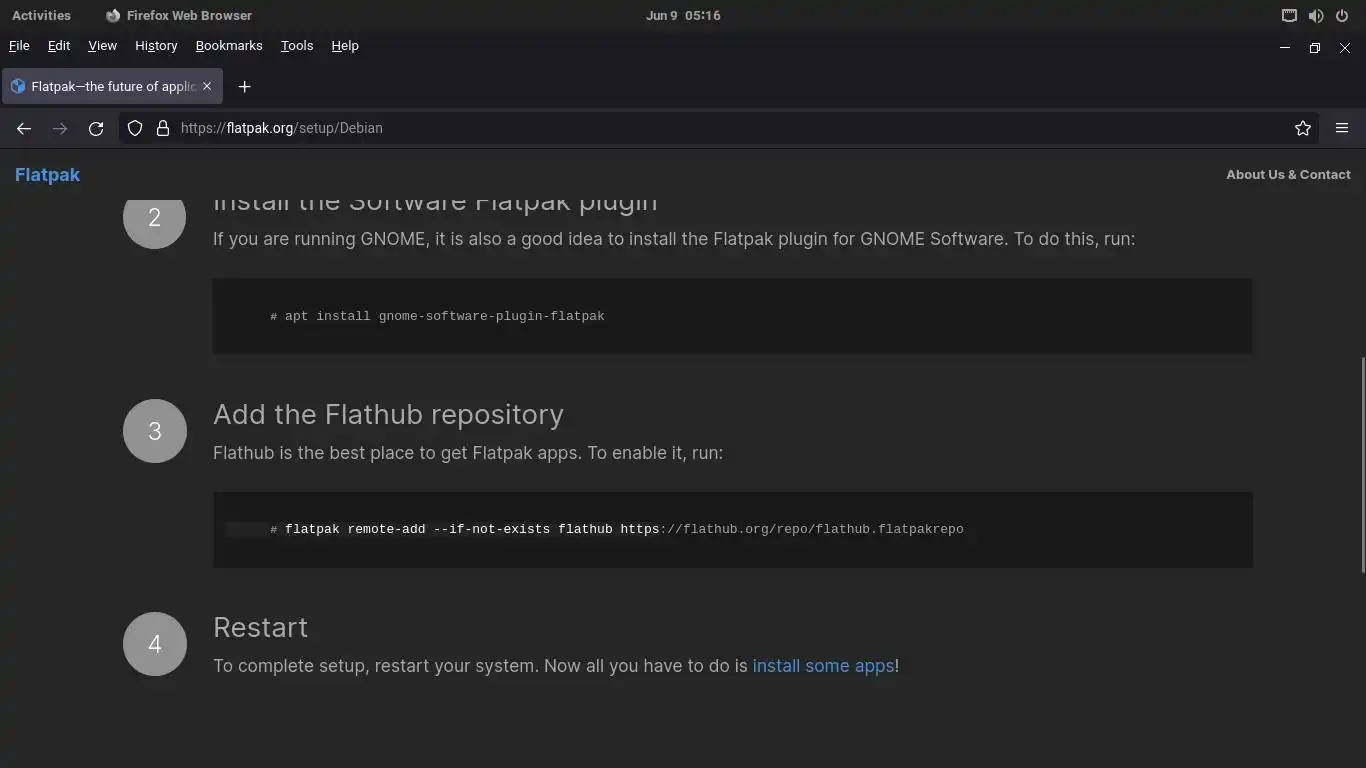The height and width of the screenshot is (768, 1366).
Task: Click the URL address field
Action: (x=700, y=128)
